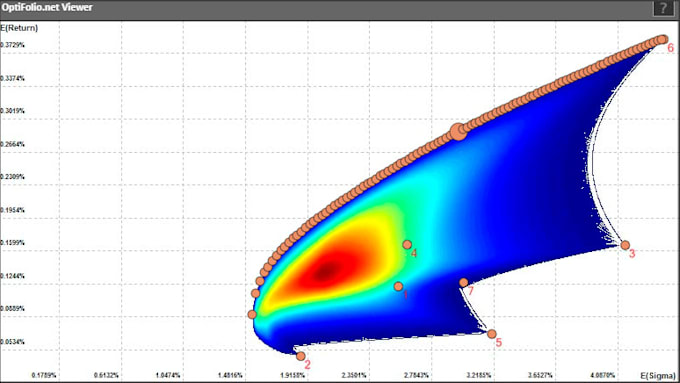The height and width of the screenshot is (383, 680).
Task: Click the 0.1954% return axis value
Action: click(x=13, y=210)
